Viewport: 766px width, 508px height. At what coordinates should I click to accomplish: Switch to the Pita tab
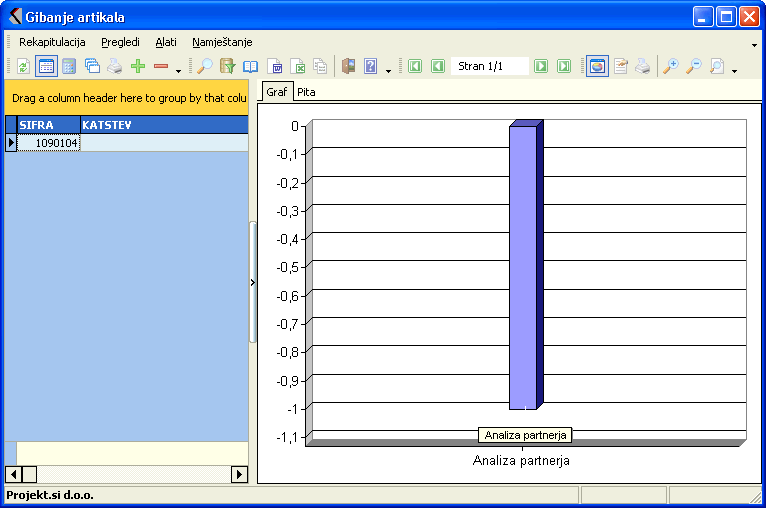pyautogui.click(x=306, y=91)
